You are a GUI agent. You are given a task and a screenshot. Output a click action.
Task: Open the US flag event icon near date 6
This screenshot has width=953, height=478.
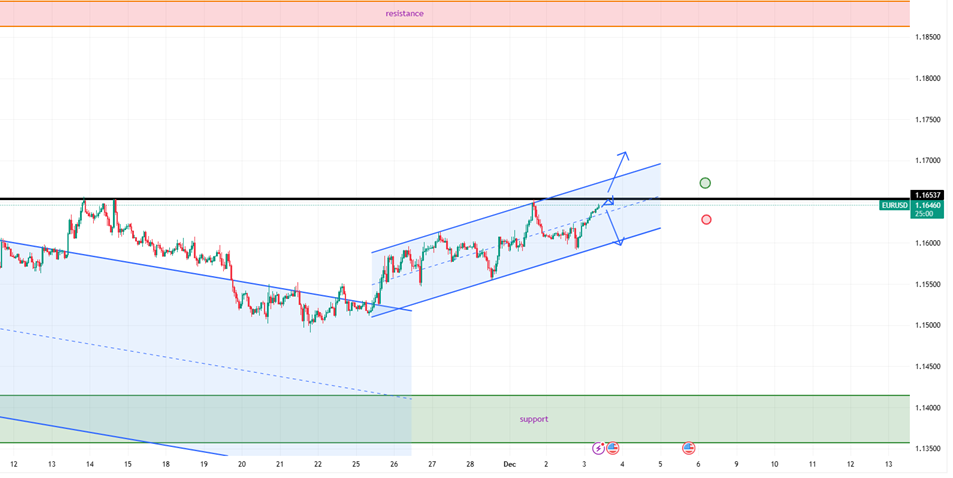pyautogui.click(x=689, y=449)
